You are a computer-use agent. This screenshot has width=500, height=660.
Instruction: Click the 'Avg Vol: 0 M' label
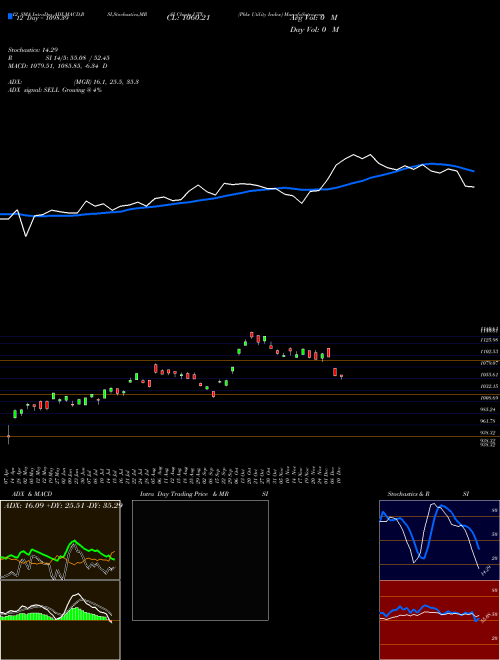pos(314,18)
